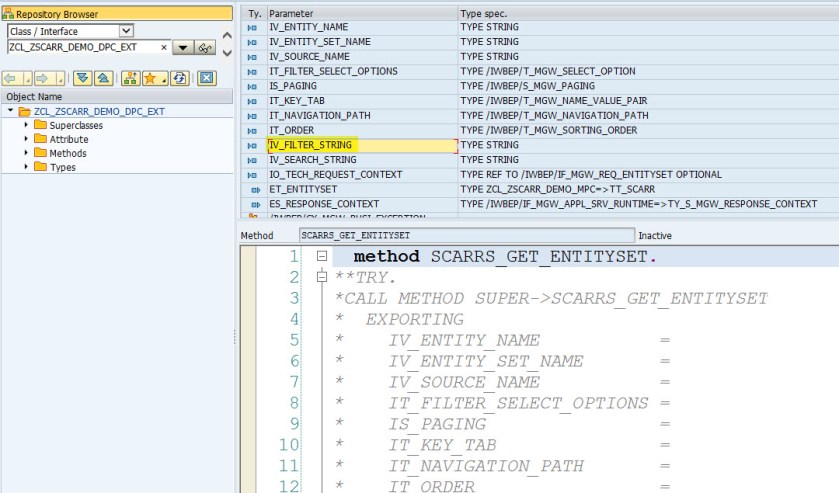Click the refresh object list icon

[x=179, y=77]
